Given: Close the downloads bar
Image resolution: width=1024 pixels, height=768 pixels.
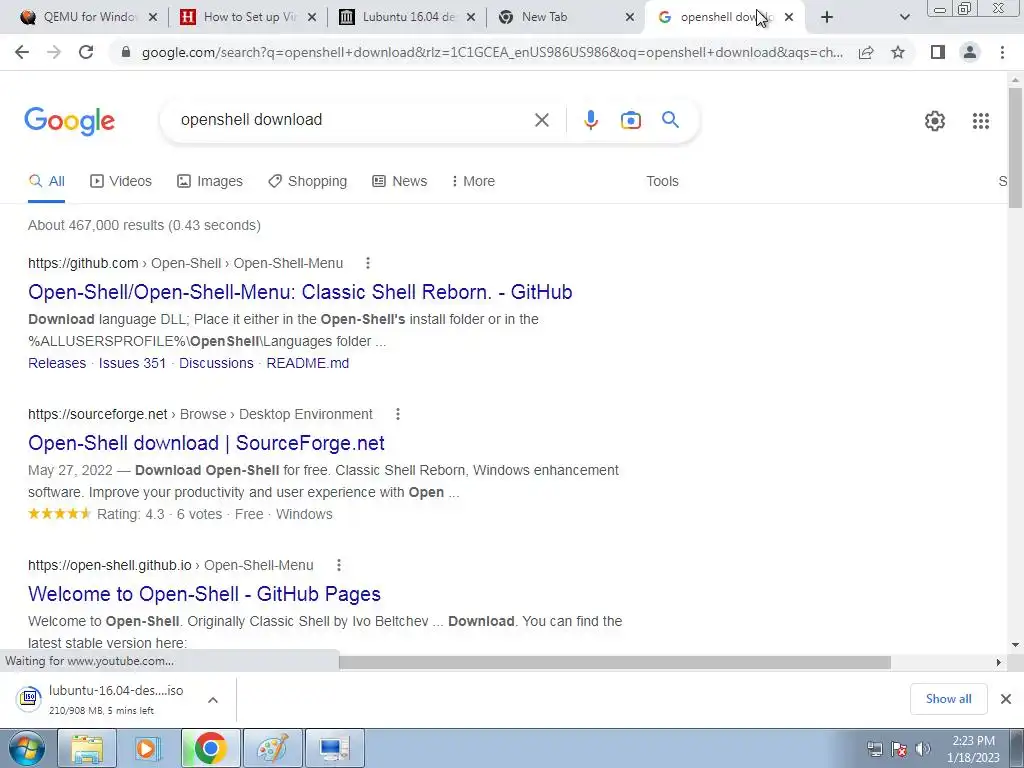Looking at the screenshot, I should coord(1006,699).
